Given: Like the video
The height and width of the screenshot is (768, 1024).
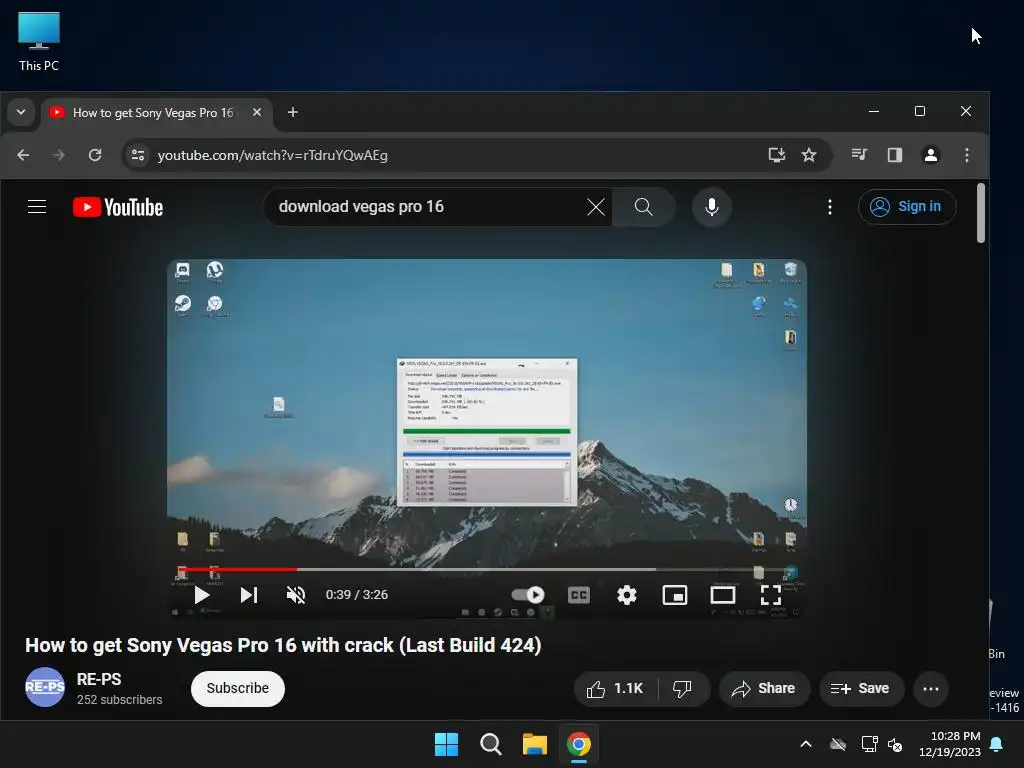Looking at the screenshot, I should point(615,688).
